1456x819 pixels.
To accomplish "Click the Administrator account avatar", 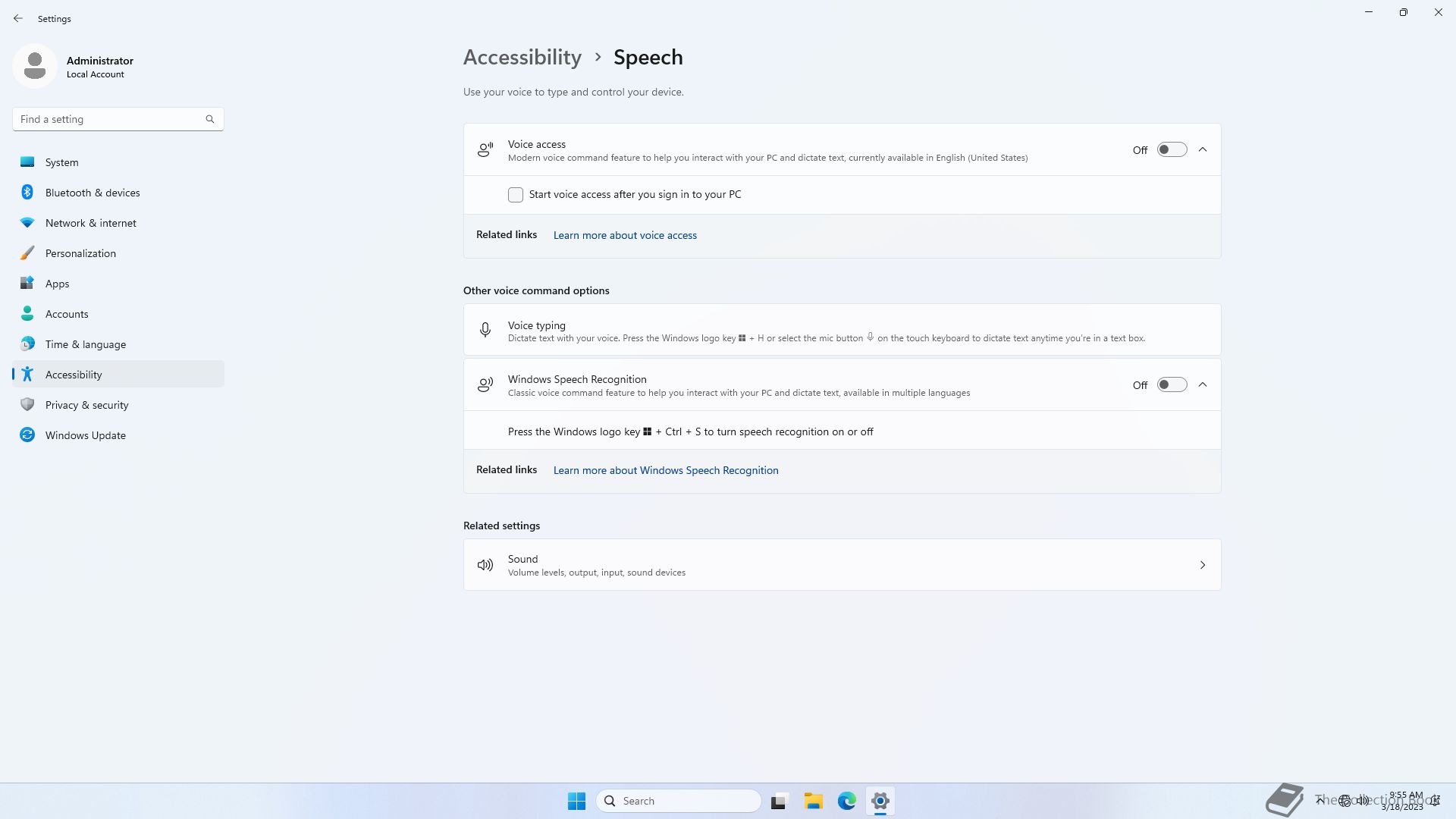I will 35,66.
